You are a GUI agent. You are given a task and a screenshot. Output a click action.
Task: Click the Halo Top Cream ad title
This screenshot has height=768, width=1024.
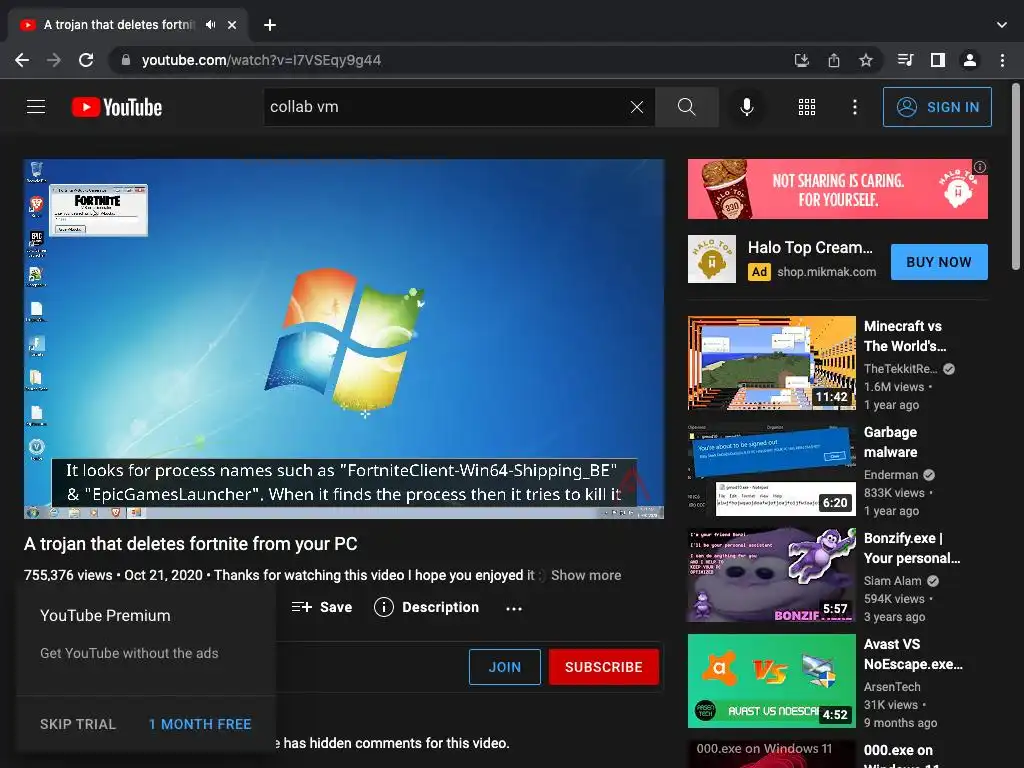pos(810,248)
